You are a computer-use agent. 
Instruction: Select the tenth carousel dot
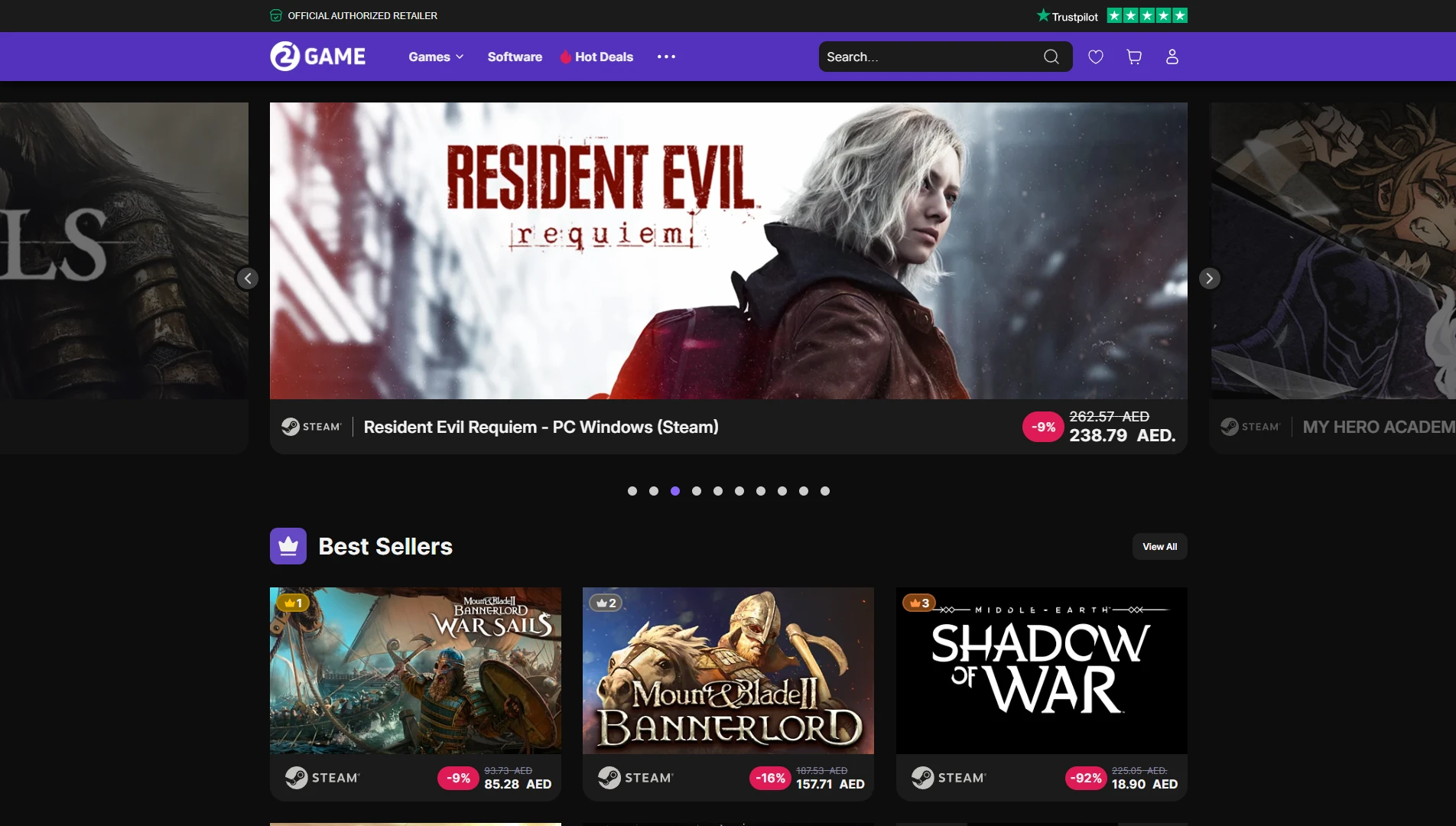click(x=825, y=491)
